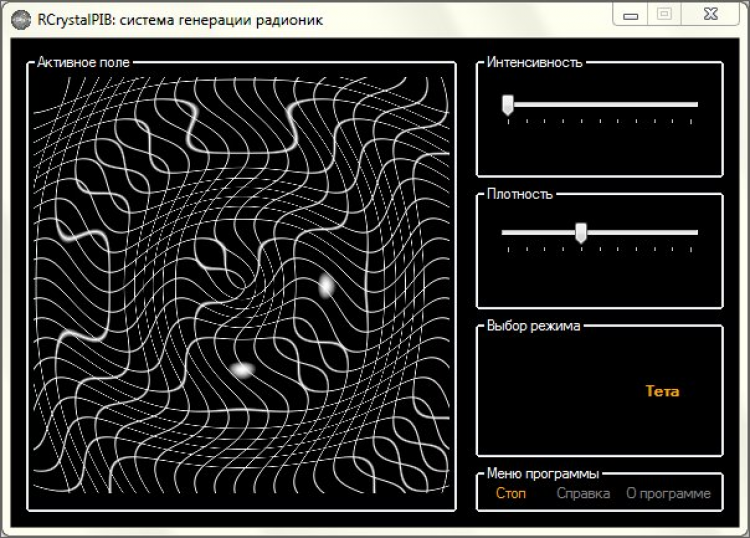Click the Интенсивность slider thumb
Viewport: 750px width, 538px height.
point(507,105)
